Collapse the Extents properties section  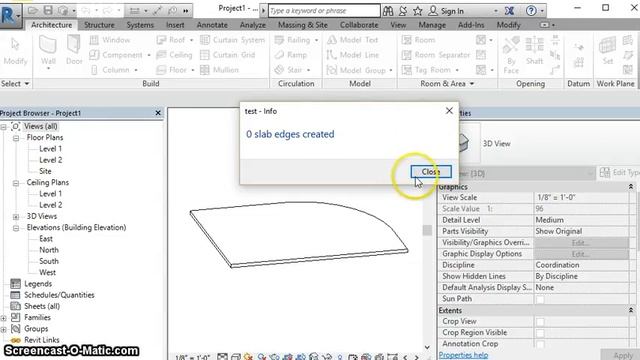point(631,311)
